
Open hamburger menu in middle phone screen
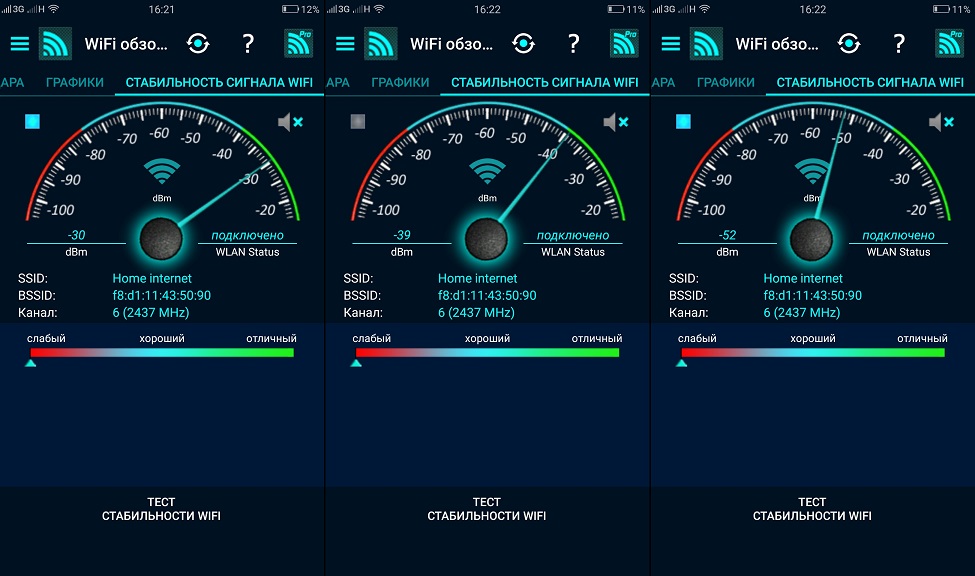pos(345,44)
